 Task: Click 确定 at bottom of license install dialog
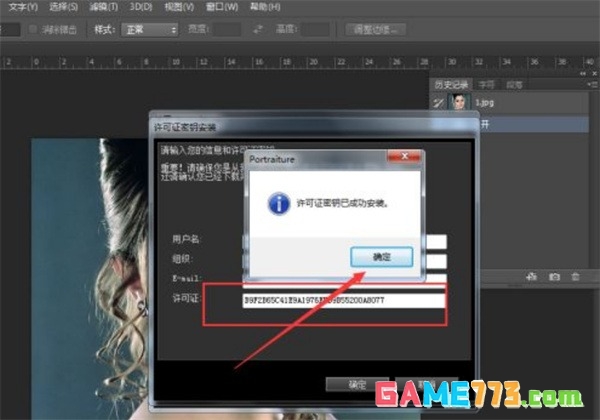point(357,384)
